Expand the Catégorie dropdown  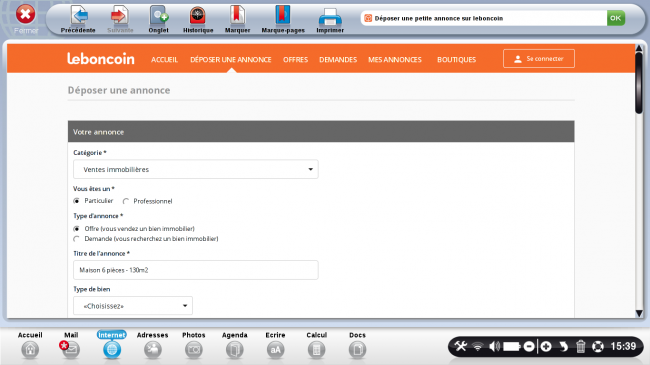[196, 169]
